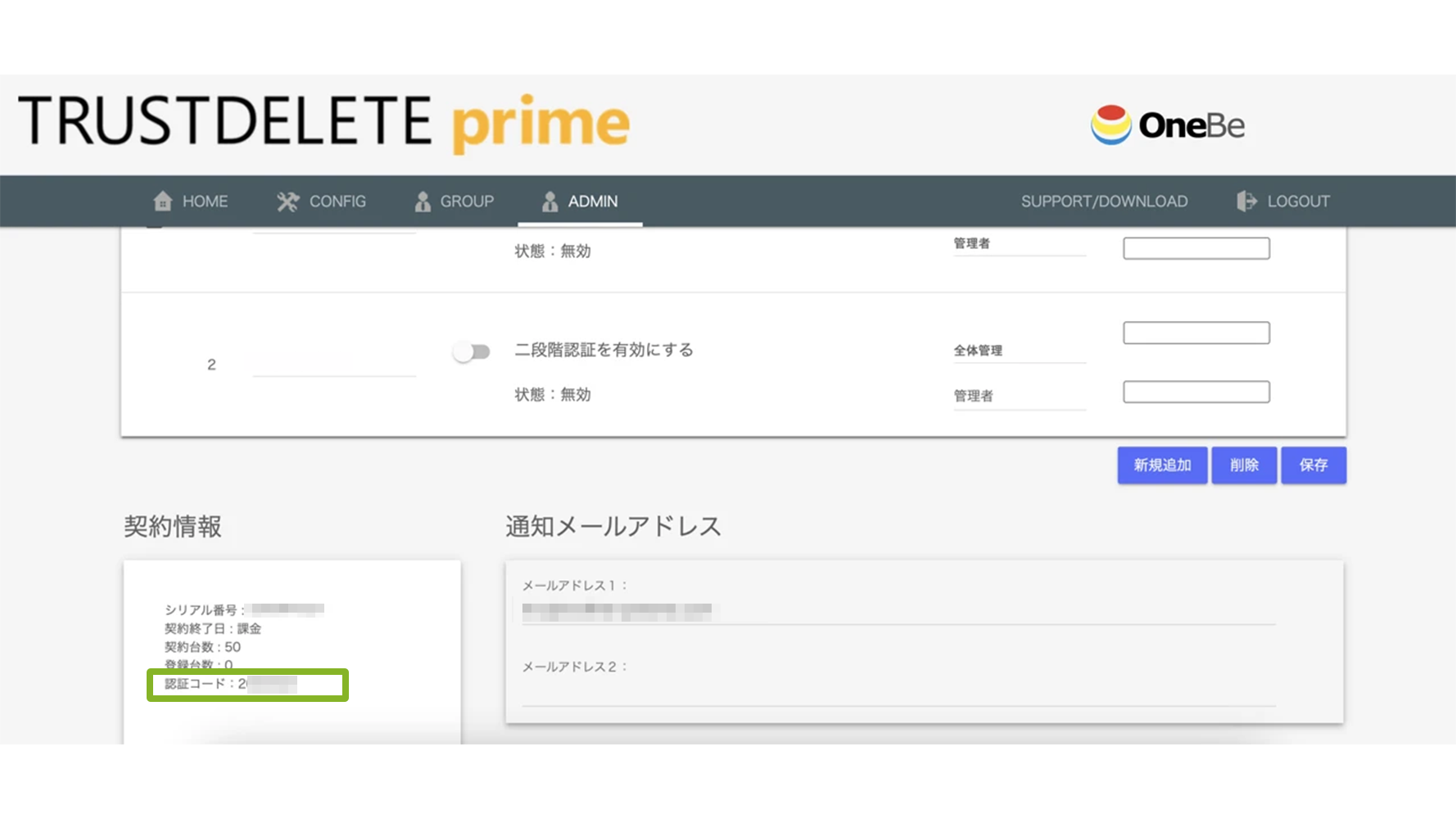Open the SUPPORT/DOWNLOAD menu item

tap(1104, 201)
